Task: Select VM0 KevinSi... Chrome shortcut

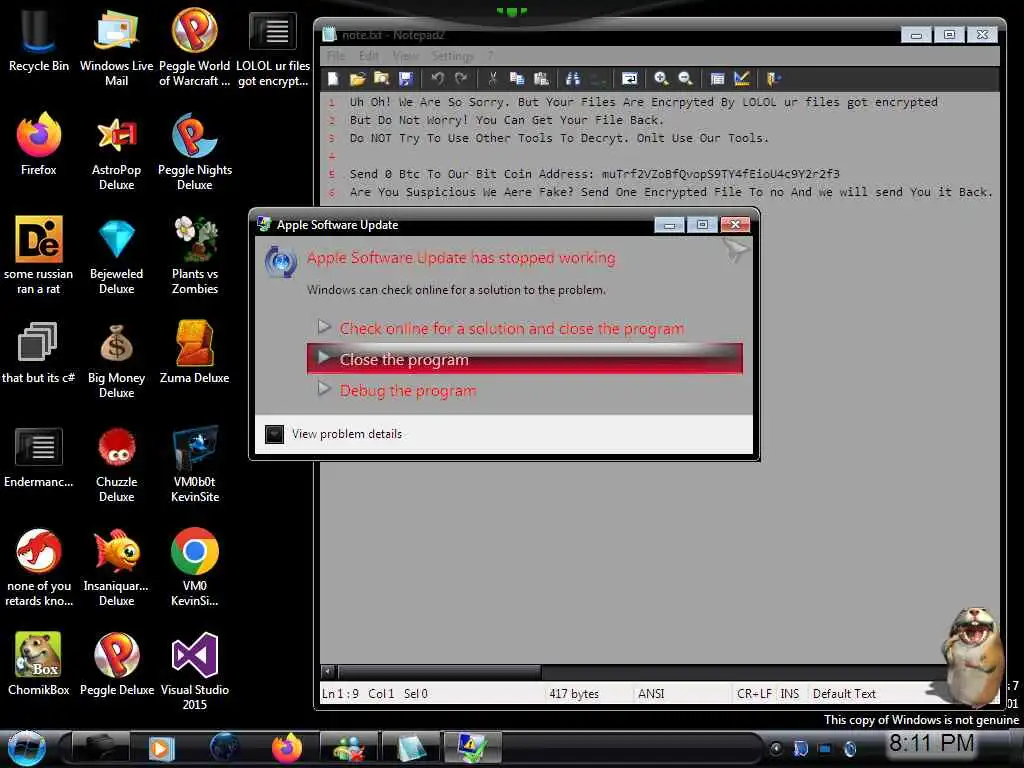Action: (x=195, y=568)
